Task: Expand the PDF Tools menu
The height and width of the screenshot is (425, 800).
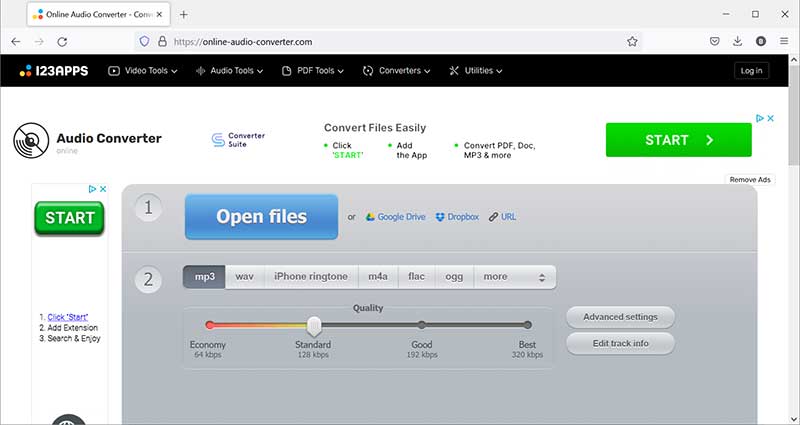Action: click(x=313, y=71)
